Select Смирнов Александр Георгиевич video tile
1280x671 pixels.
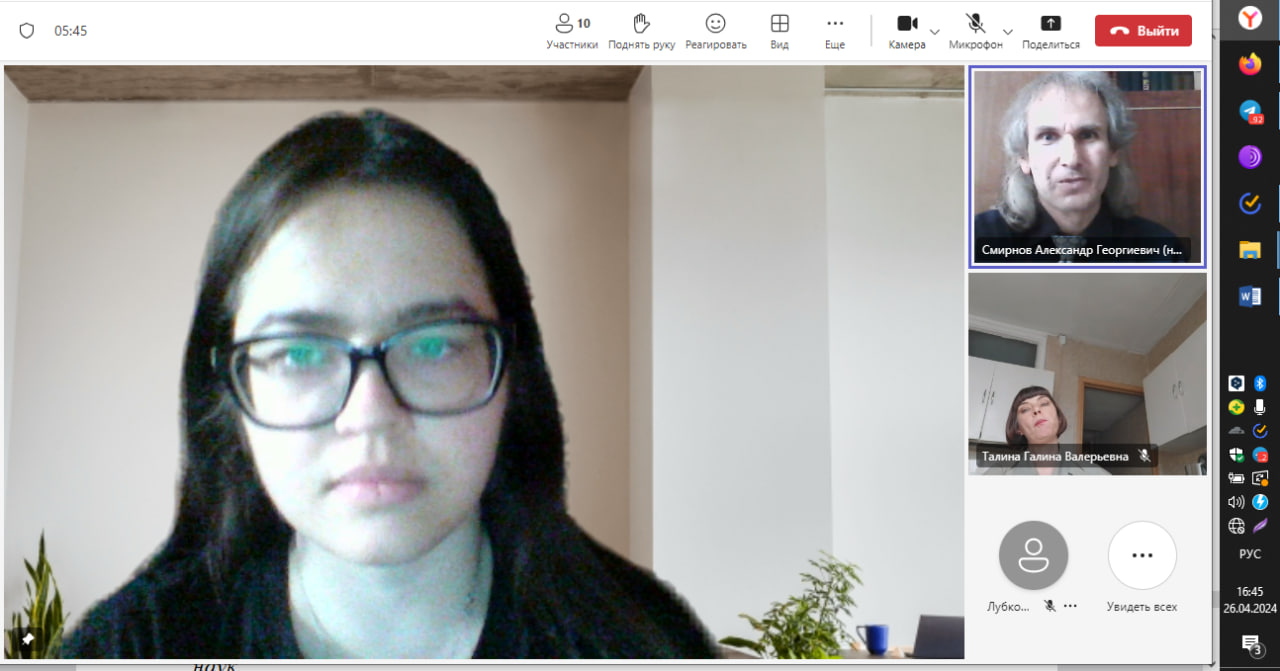point(1087,167)
